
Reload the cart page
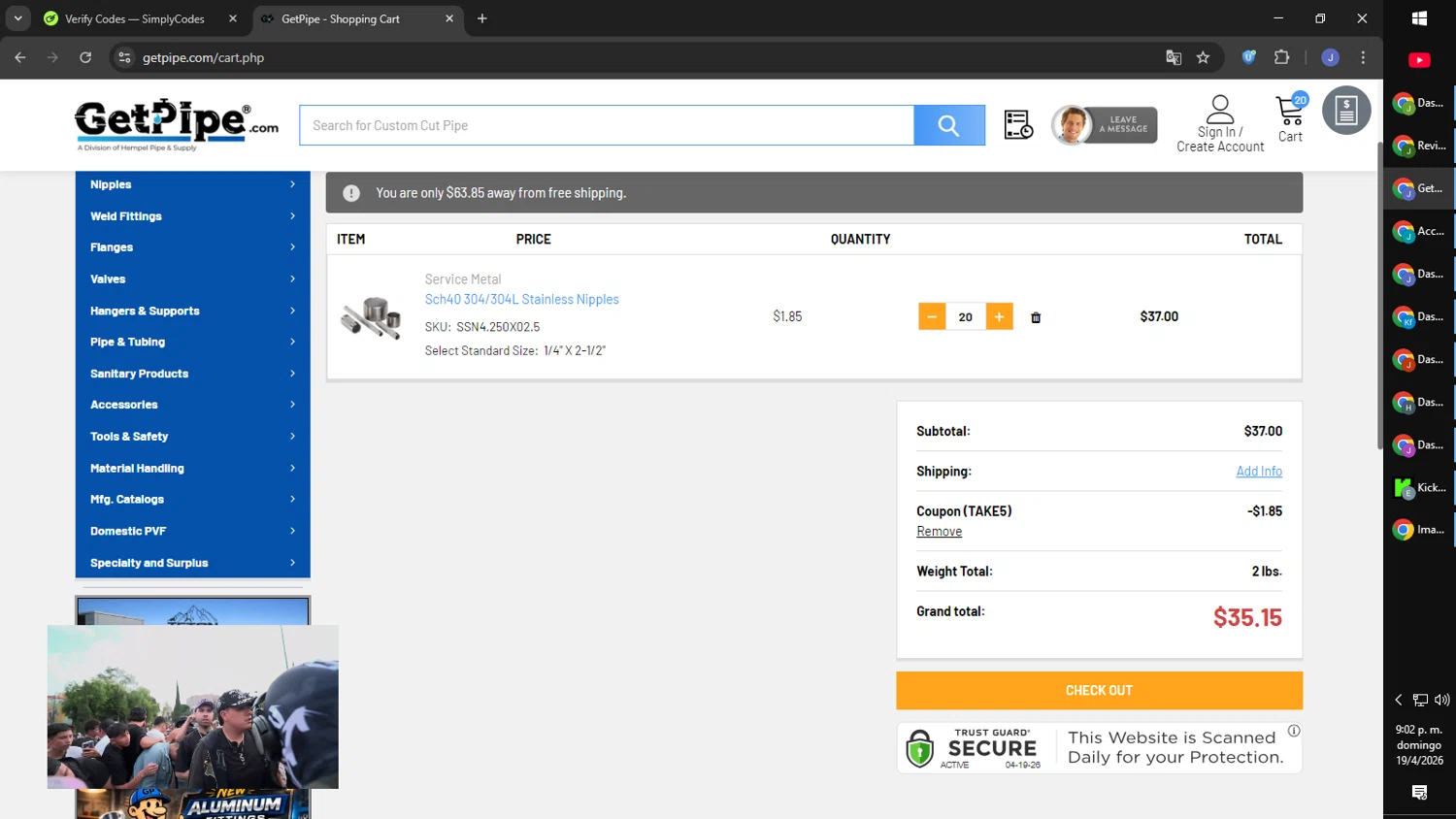coord(85,57)
